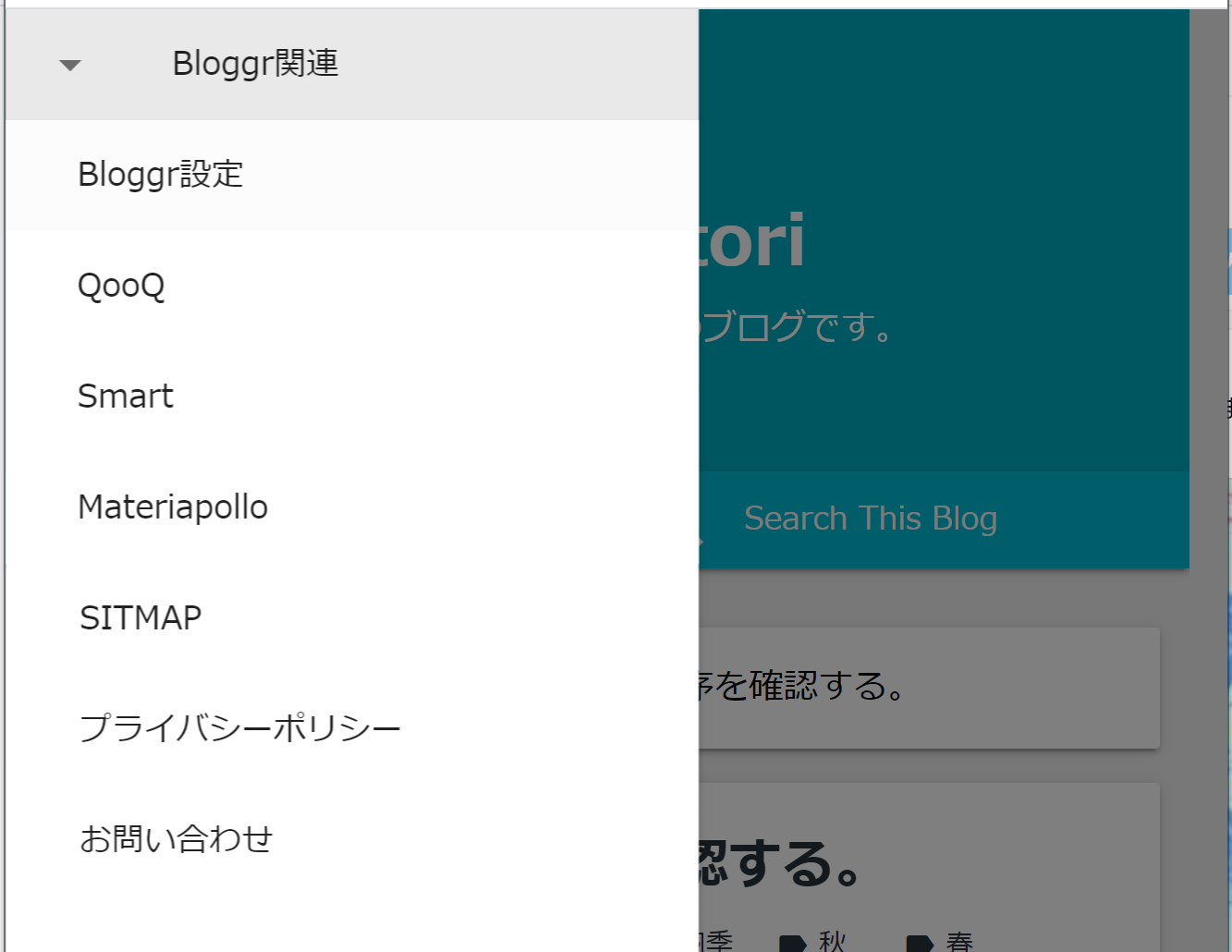Screen dimensions: 1232x952
Task: Open the blog title ending in 'tori'
Action: click(x=751, y=240)
